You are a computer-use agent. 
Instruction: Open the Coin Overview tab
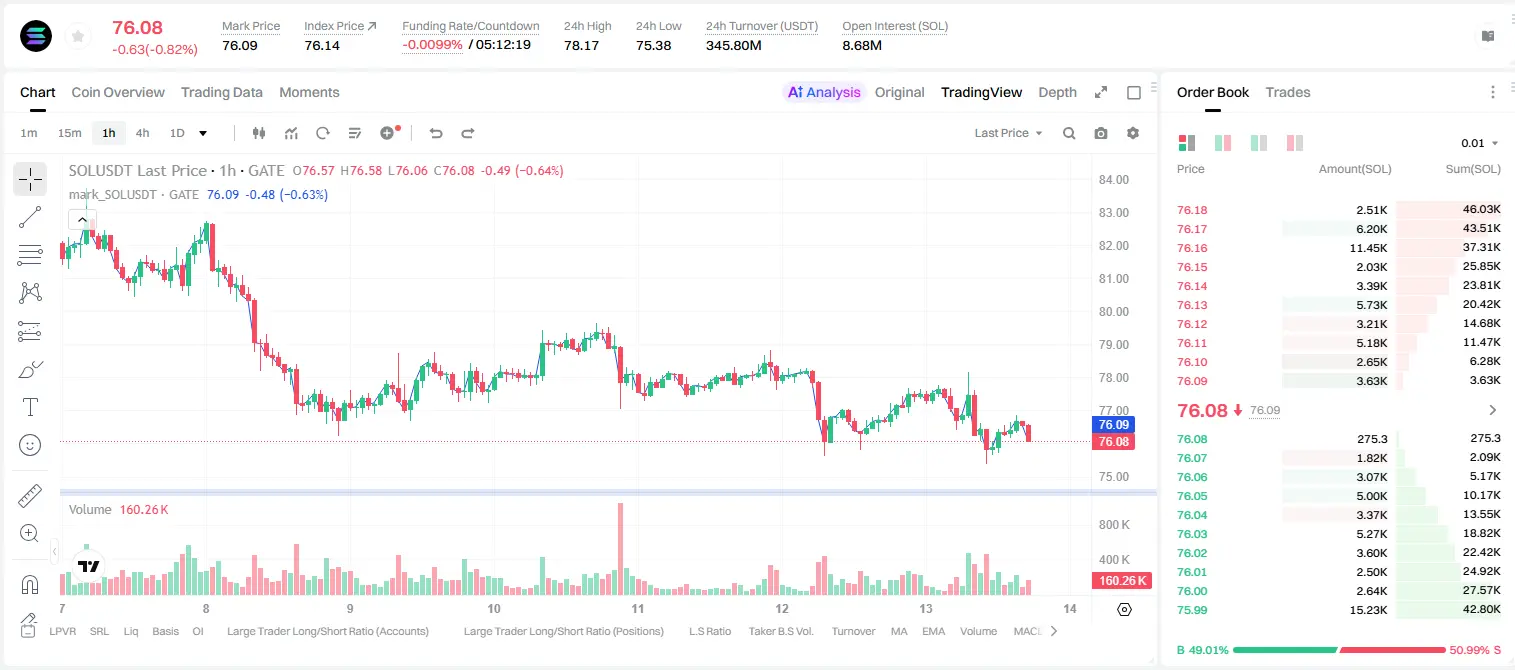[118, 92]
